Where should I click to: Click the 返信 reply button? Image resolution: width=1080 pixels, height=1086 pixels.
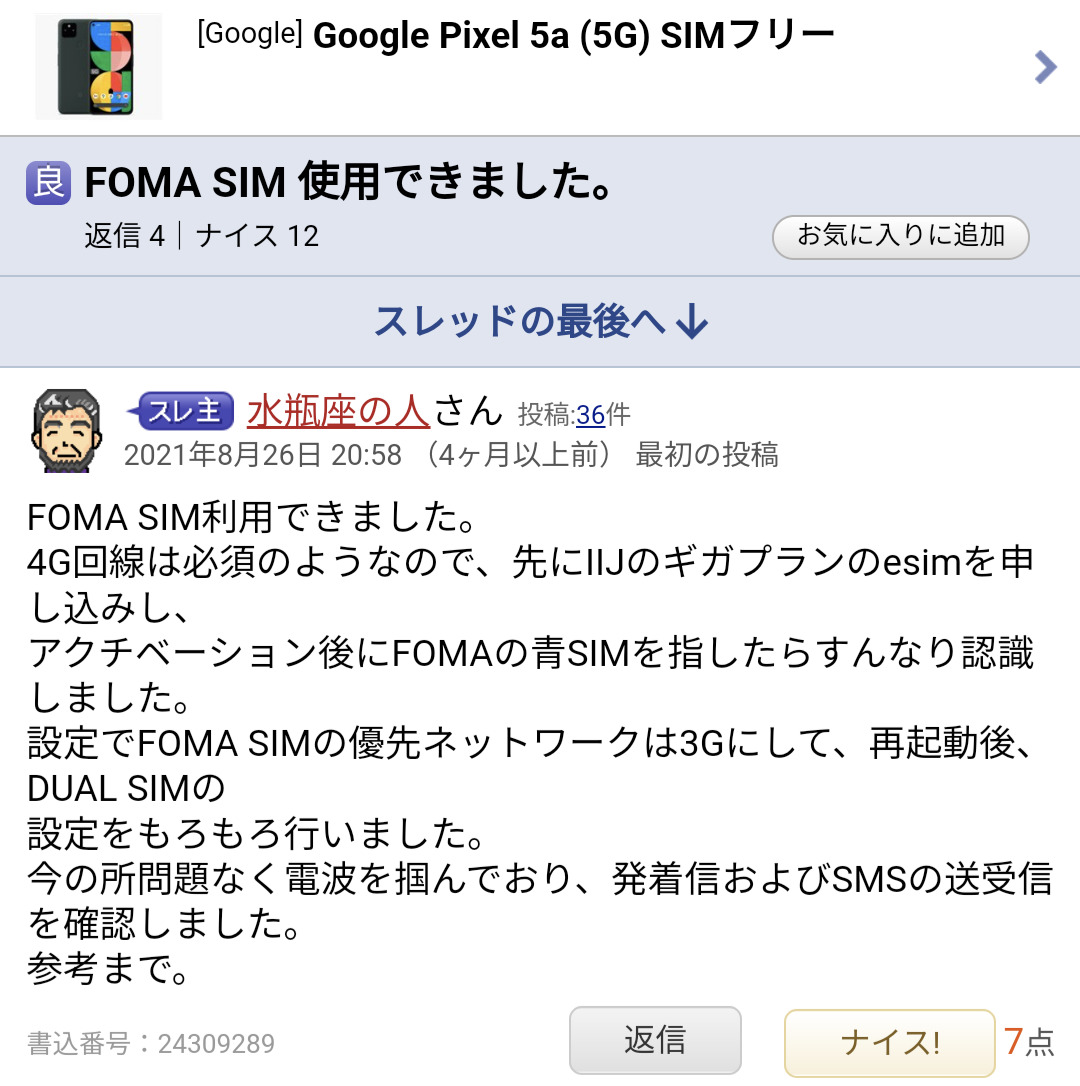[x=655, y=1040]
